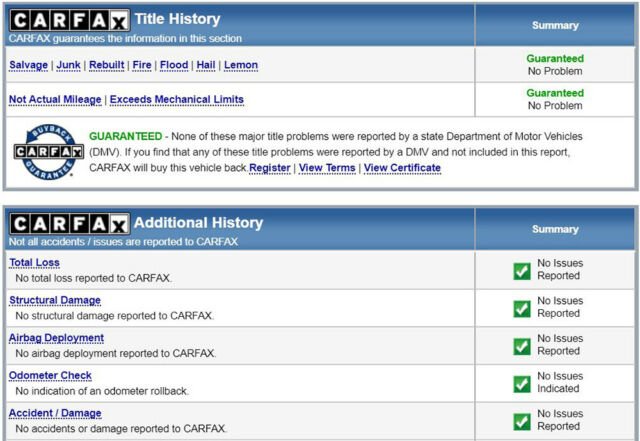The width and height of the screenshot is (640, 441).
Task: Open the Rebuilt title link
Action: (107, 65)
